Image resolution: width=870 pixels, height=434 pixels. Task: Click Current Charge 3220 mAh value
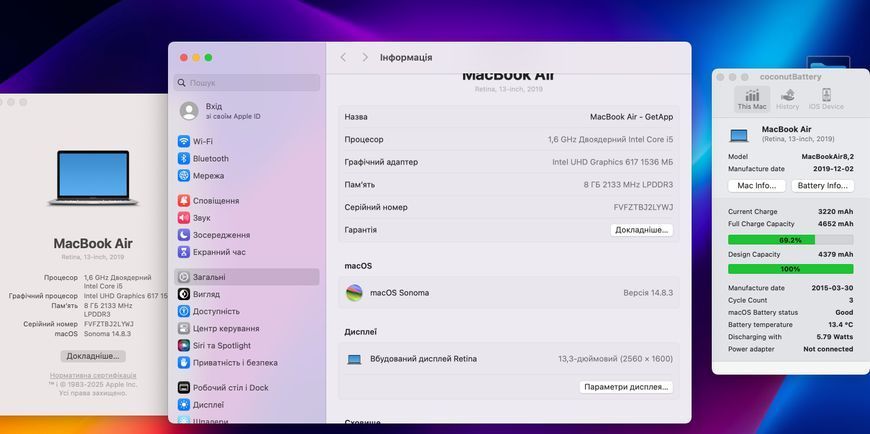coord(836,212)
